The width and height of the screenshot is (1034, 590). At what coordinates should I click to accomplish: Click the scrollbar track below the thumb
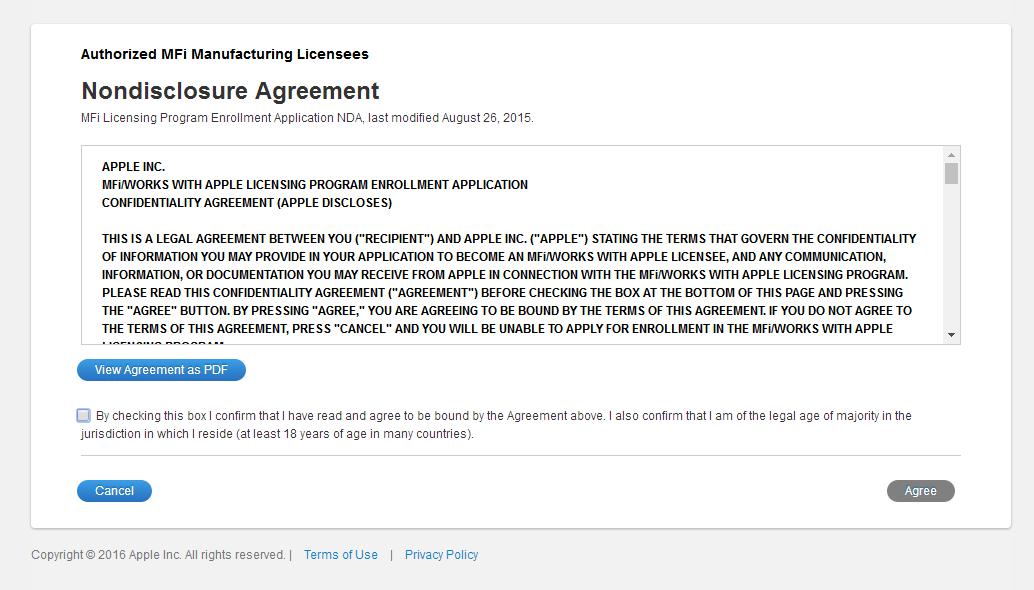[x=951, y=260]
